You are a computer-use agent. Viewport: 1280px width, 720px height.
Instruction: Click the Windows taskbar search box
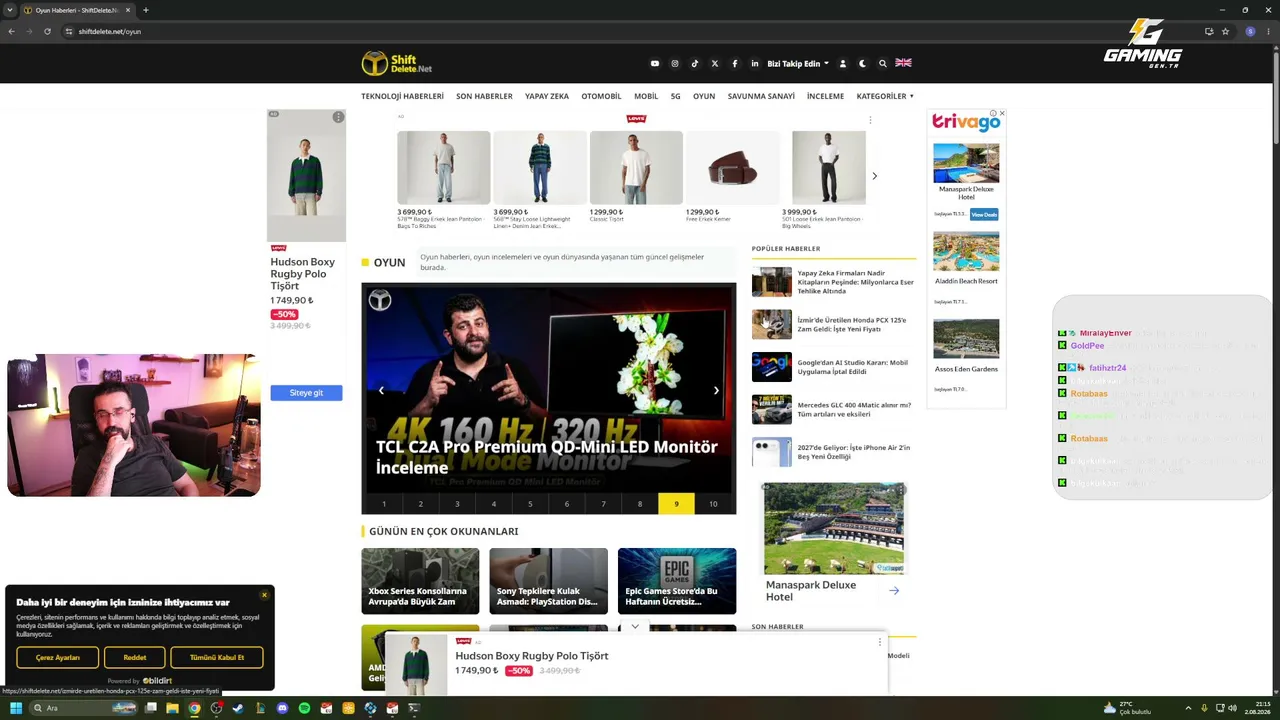click(x=84, y=708)
